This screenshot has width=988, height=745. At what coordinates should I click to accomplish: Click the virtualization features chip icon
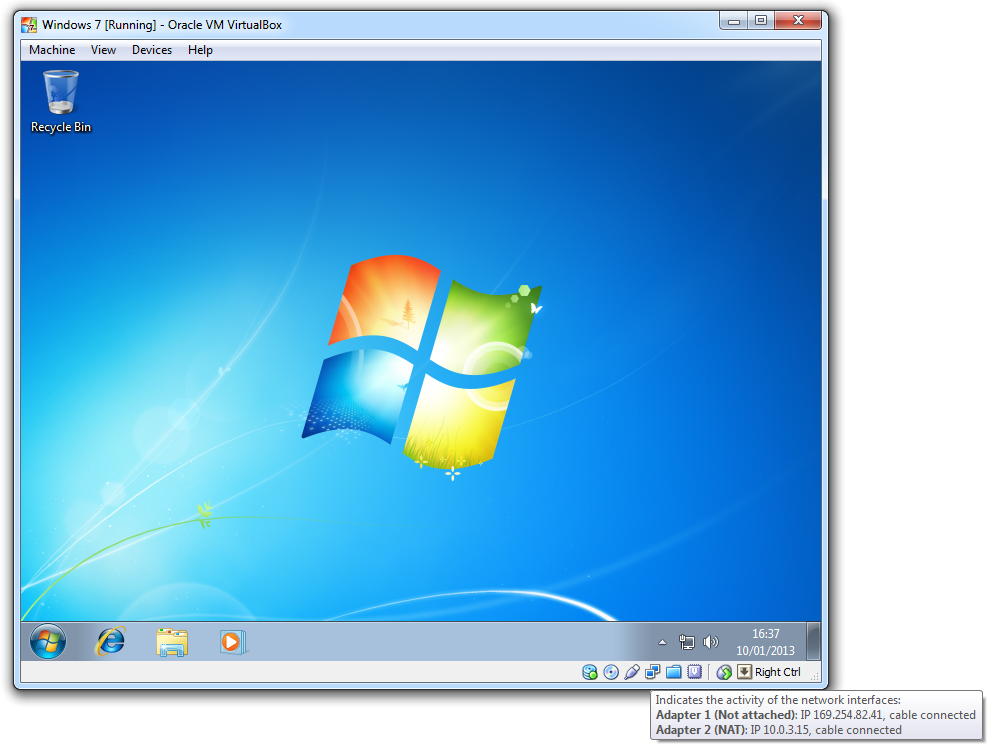(694, 672)
